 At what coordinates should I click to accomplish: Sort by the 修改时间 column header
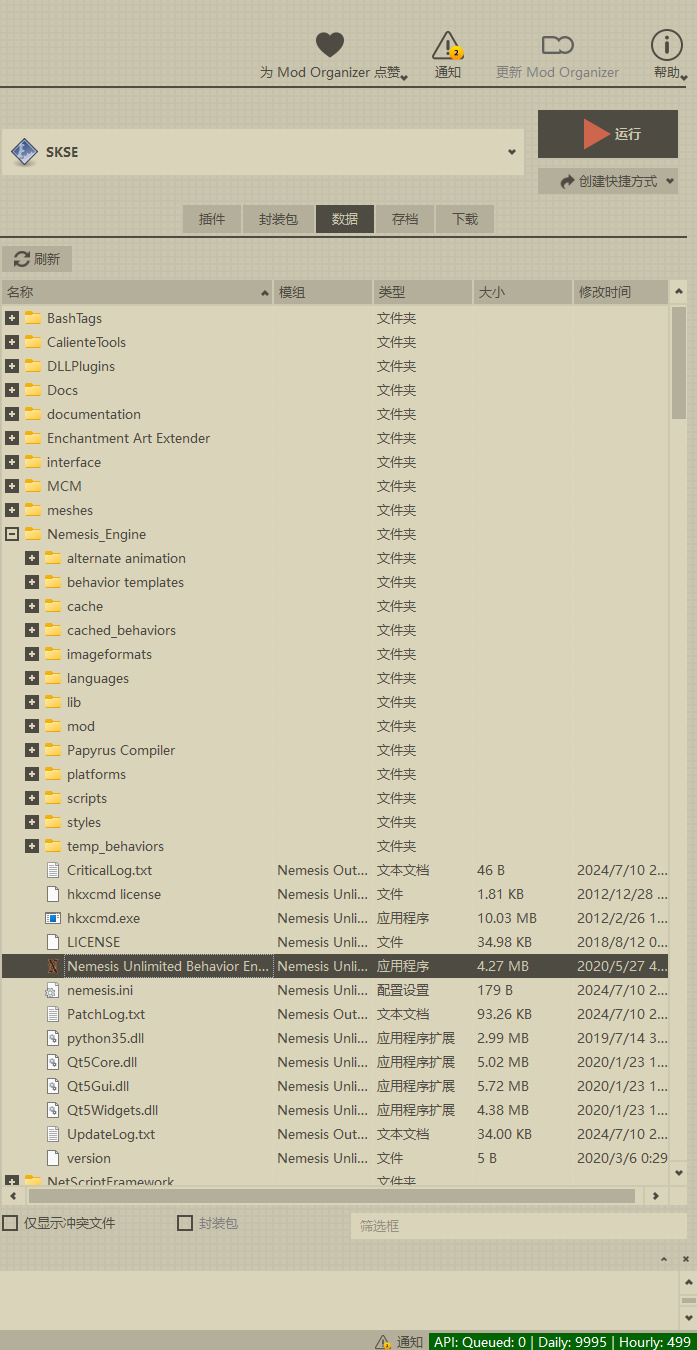pyautogui.click(x=620, y=292)
